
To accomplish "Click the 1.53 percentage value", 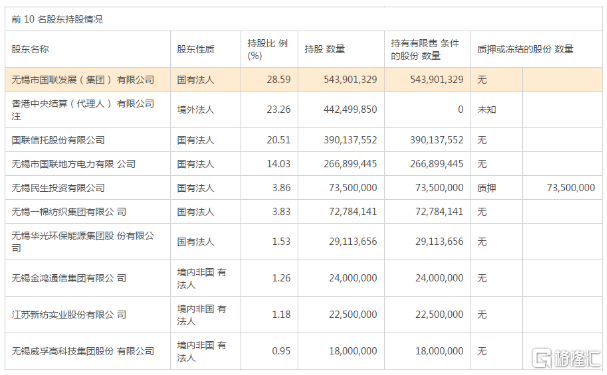I will [x=281, y=241].
